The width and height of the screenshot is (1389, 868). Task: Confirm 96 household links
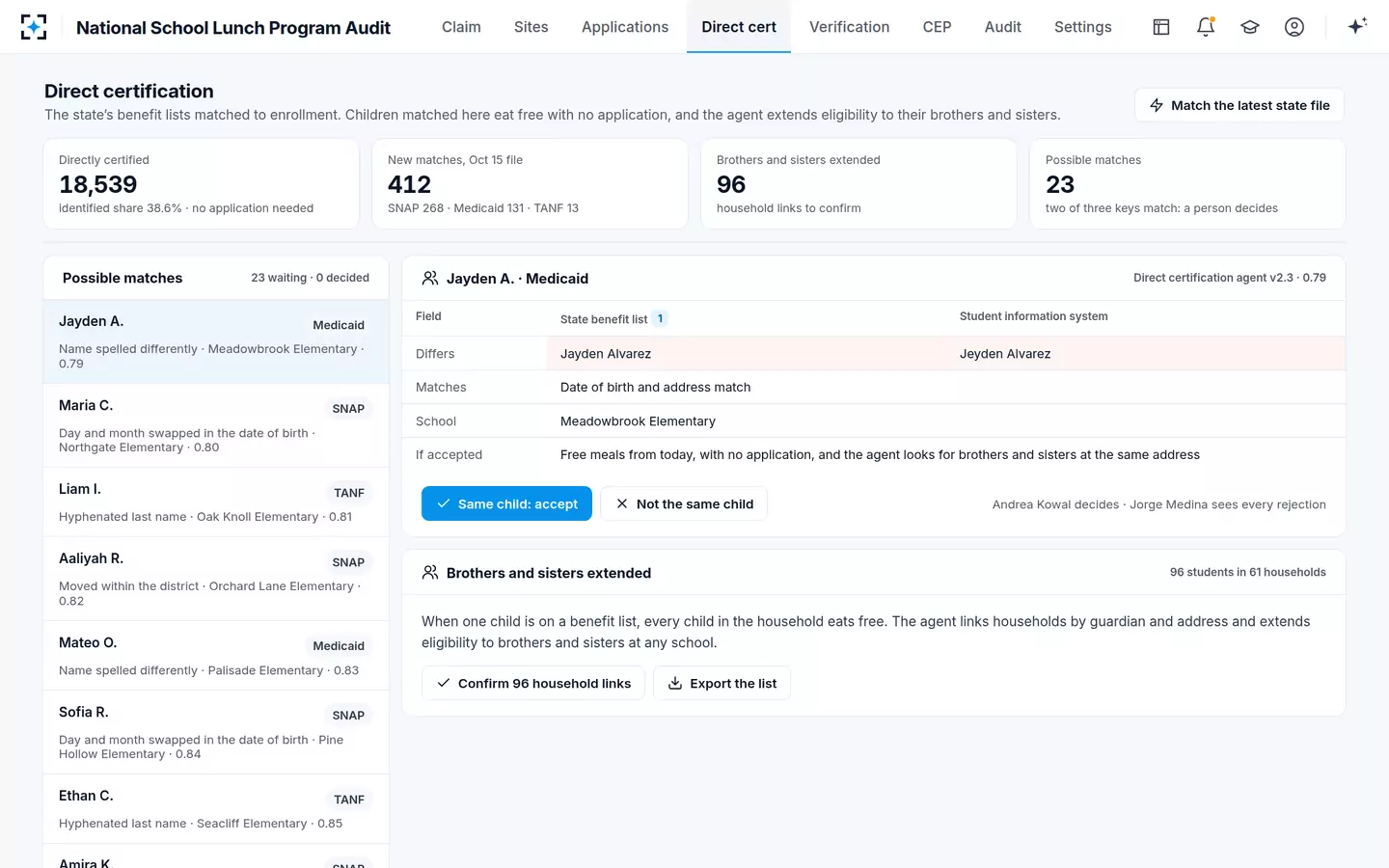pyautogui.click(x=533, y=683)
